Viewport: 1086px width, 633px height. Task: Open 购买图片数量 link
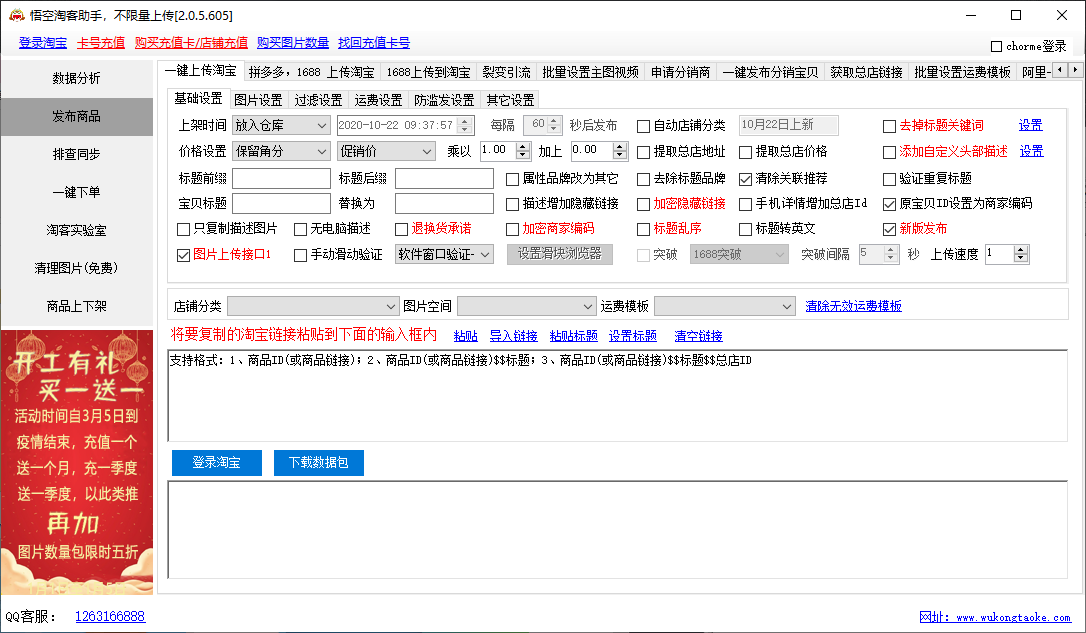(293, 43)
